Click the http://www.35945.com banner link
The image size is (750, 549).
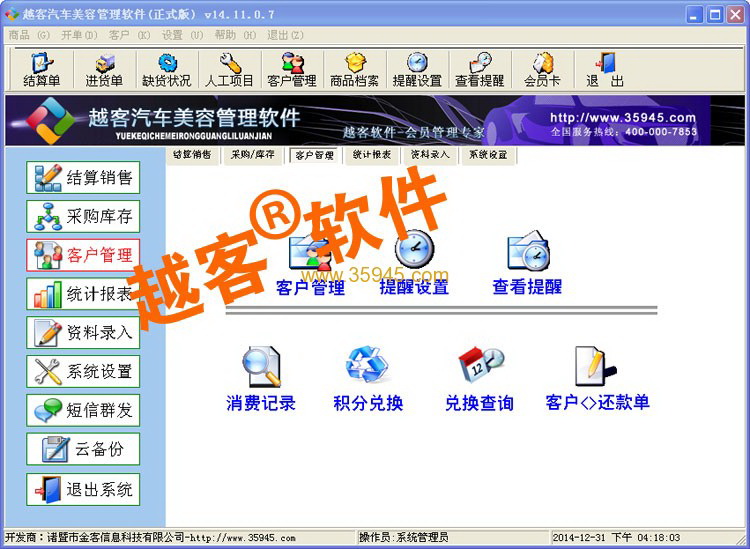click(x=623, y=117)
